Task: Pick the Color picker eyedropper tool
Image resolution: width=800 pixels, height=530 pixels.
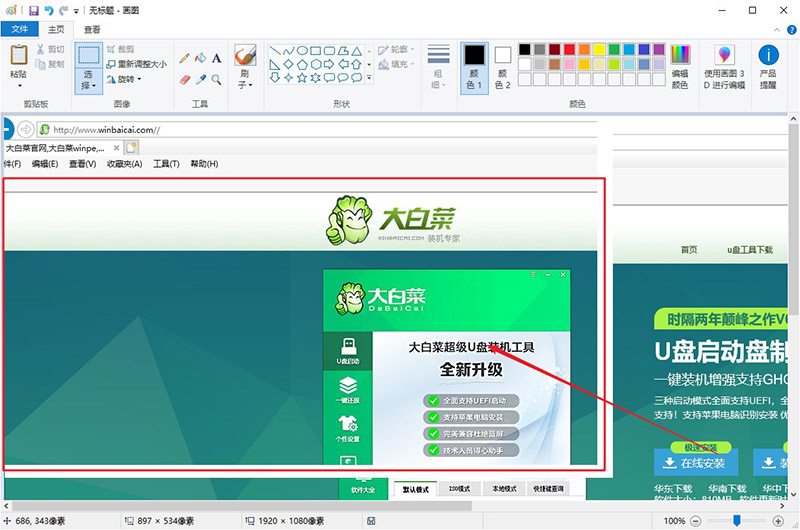Action: pyautogui.click(x=200, y=79)
